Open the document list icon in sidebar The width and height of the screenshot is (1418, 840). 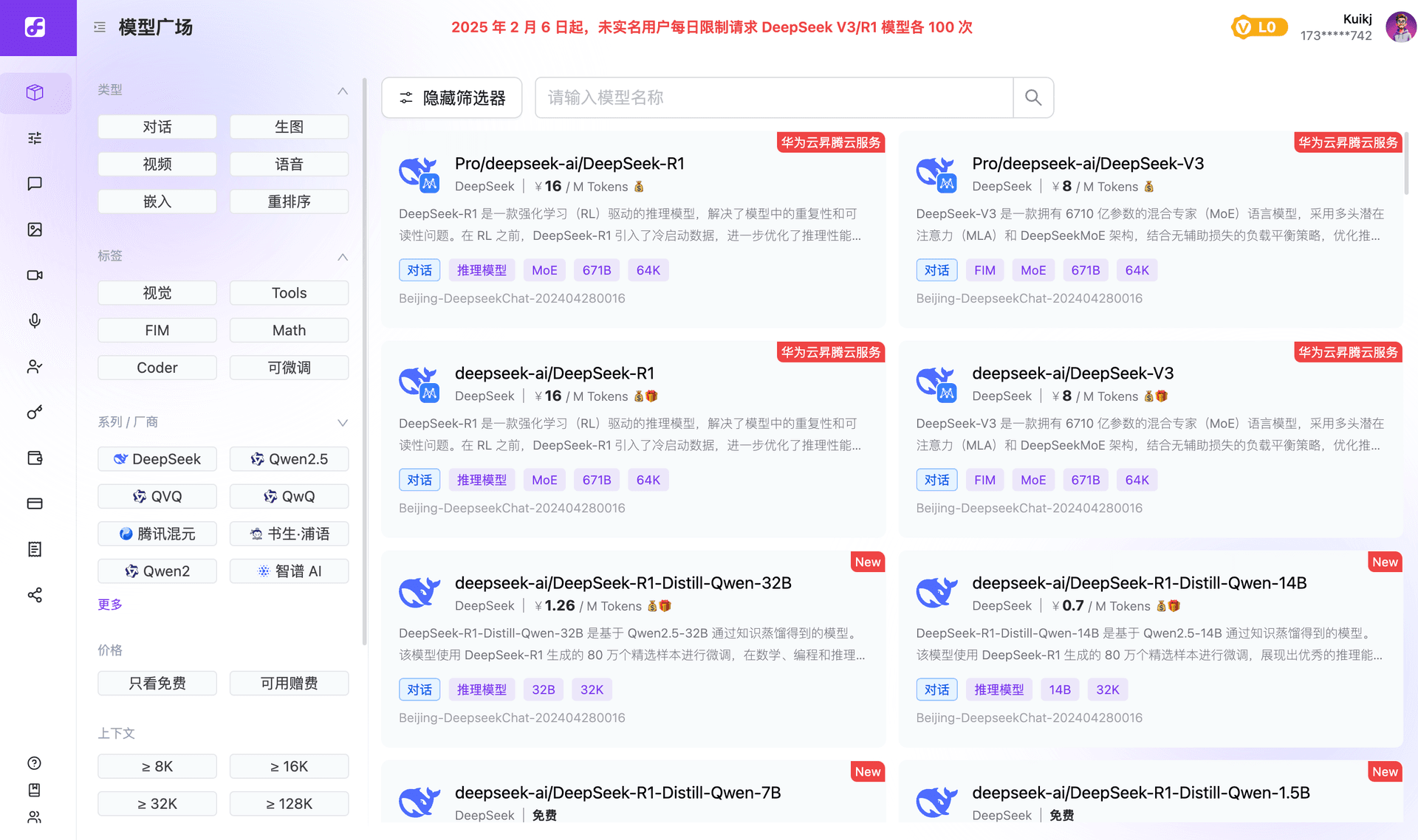[35, 549]
